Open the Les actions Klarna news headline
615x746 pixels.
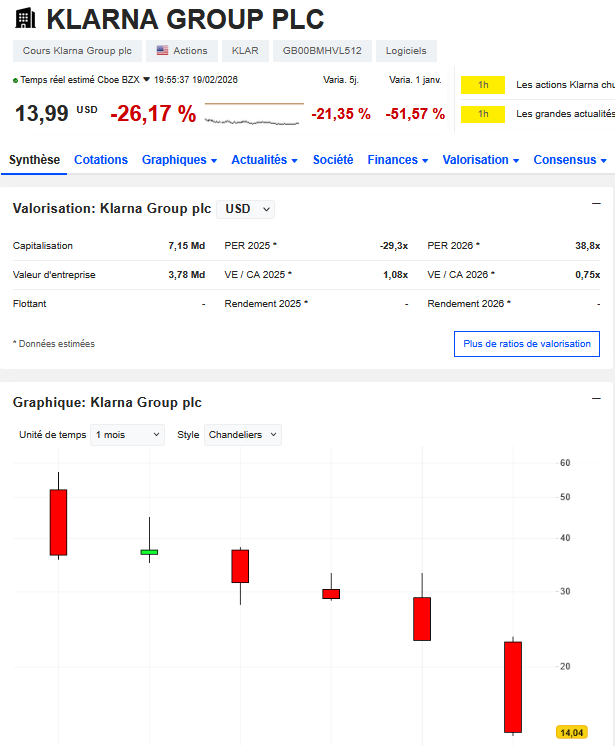click(x=565, y=85)
